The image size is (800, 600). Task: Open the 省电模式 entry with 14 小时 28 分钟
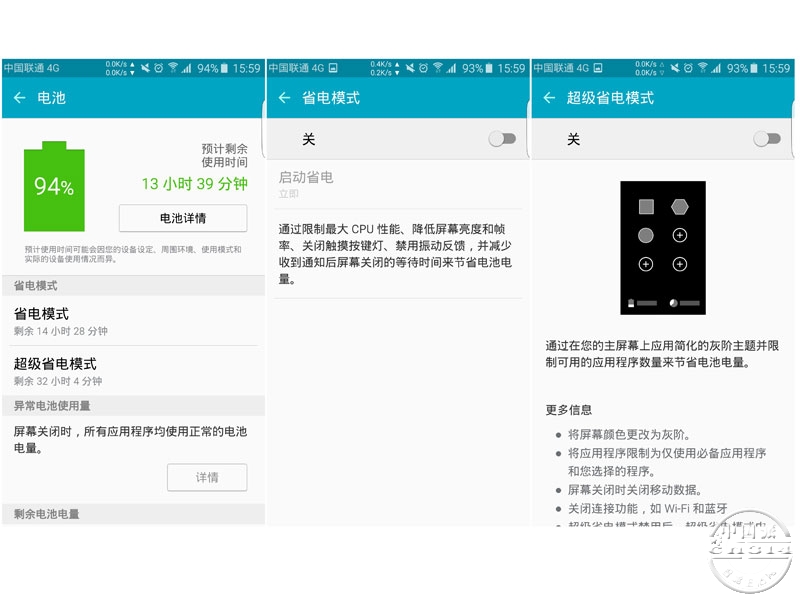(x=134, y=321)
